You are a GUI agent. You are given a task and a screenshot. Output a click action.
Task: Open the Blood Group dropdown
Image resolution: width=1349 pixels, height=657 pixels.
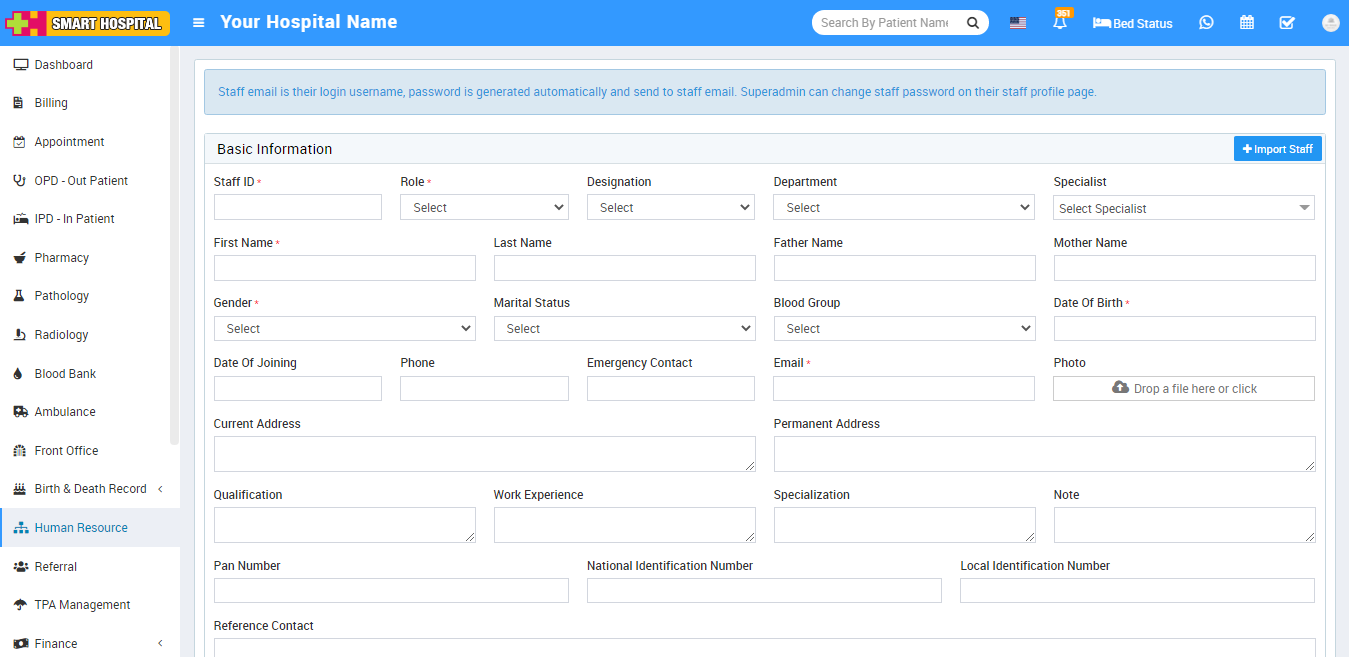pos(904,328)
